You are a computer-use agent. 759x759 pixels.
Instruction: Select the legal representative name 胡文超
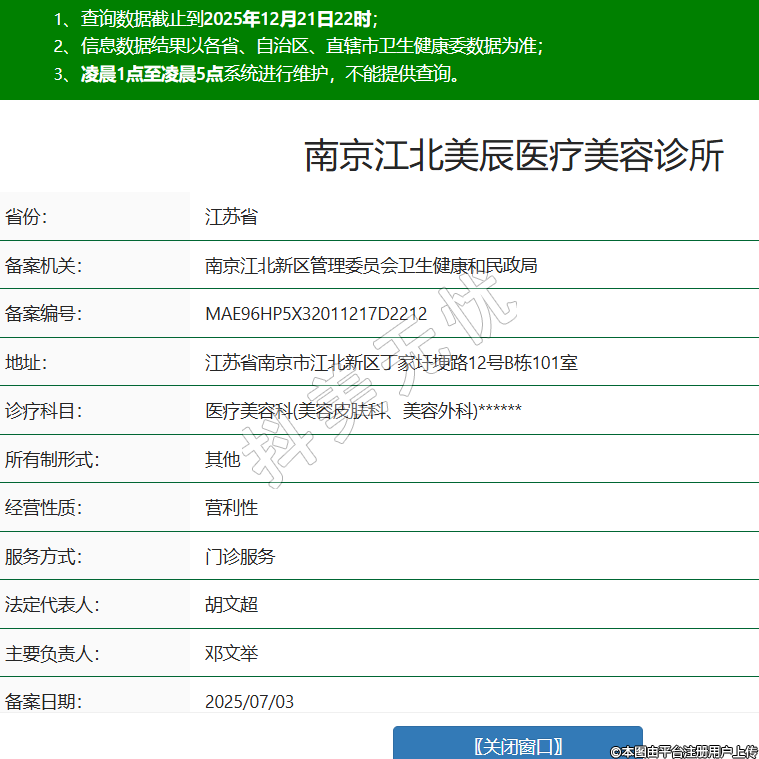click(x=231, y=605)
